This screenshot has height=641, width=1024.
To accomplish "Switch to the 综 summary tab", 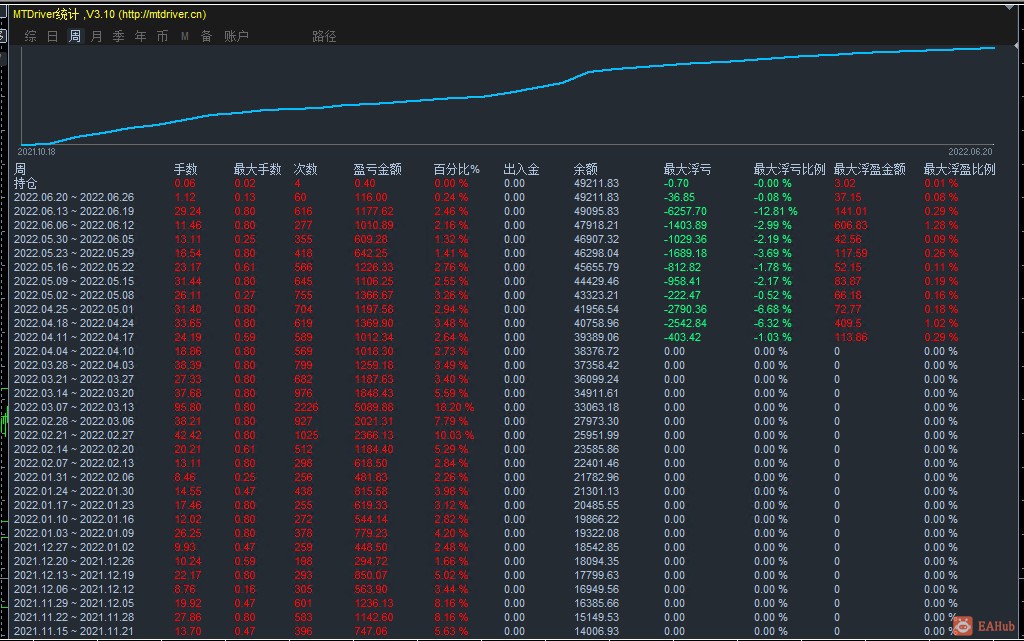I will [x=31, y=37].
